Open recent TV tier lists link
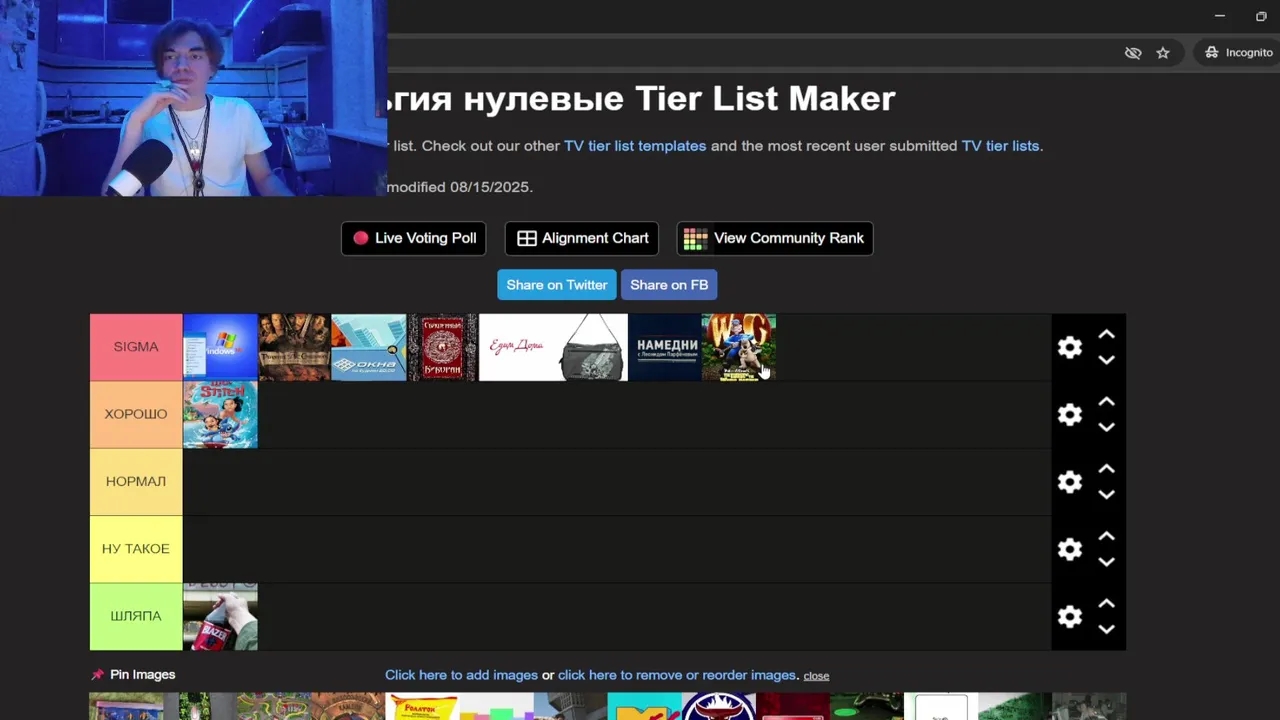1280x720 pixels. pyautogui.click(x=1000, y=146)
